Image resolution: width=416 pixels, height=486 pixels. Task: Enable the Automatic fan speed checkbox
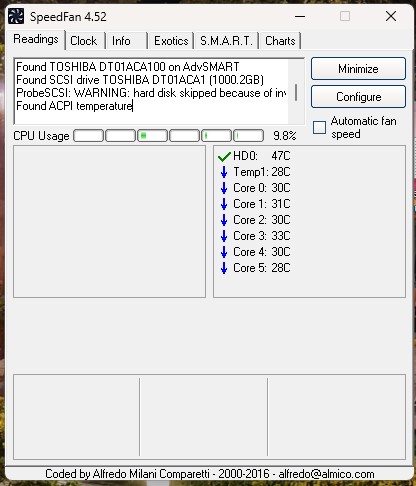(319, 127)
